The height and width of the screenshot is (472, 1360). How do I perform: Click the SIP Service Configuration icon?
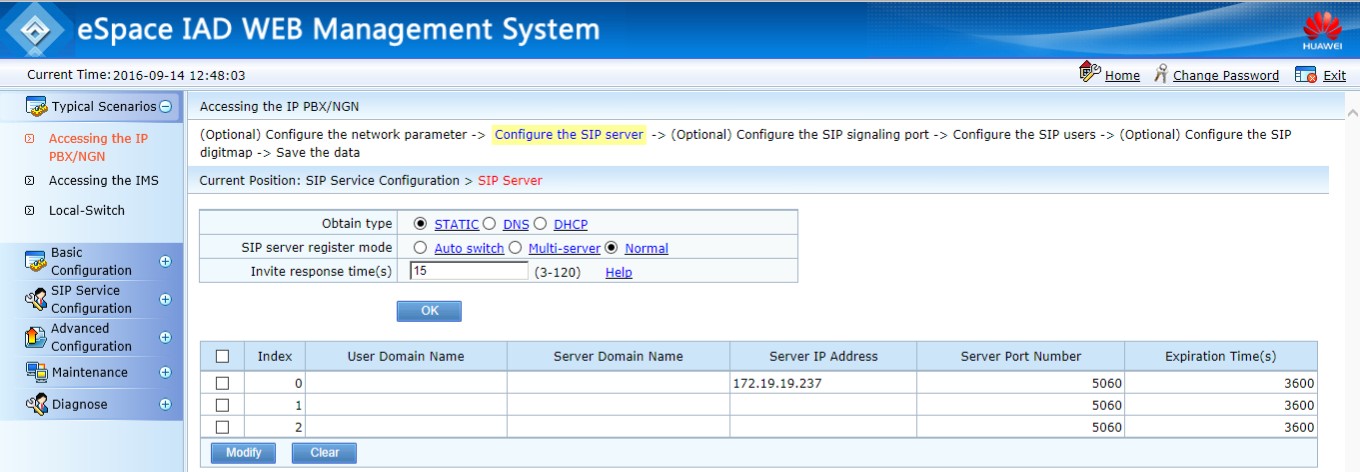click(x=35, y=300)
